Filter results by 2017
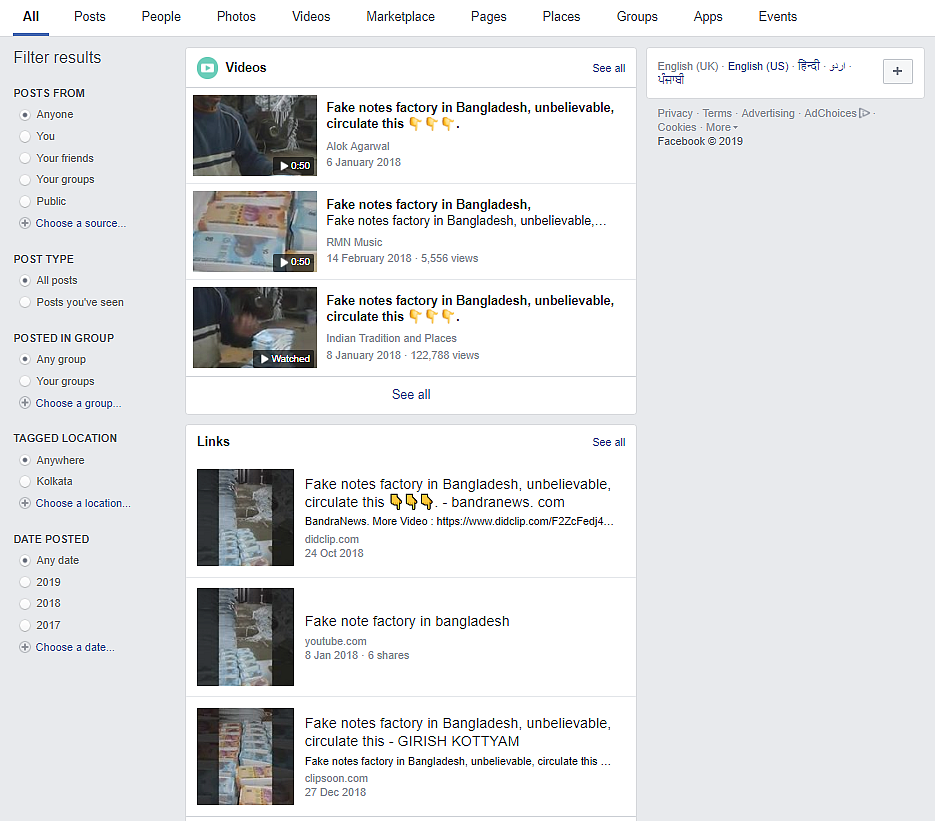 (25, 625)
